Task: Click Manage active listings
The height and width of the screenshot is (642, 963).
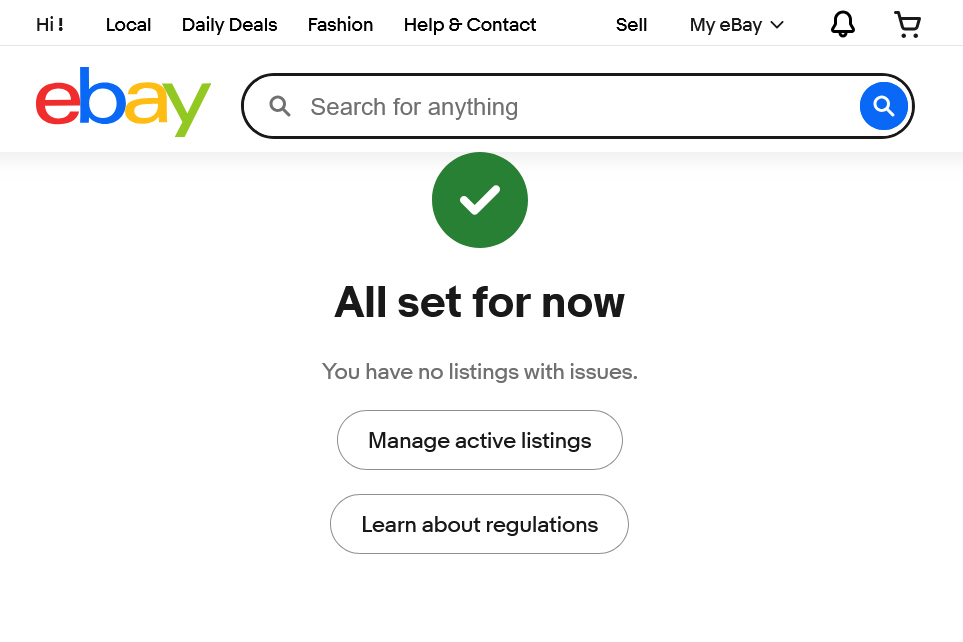Action: [479, 440]
